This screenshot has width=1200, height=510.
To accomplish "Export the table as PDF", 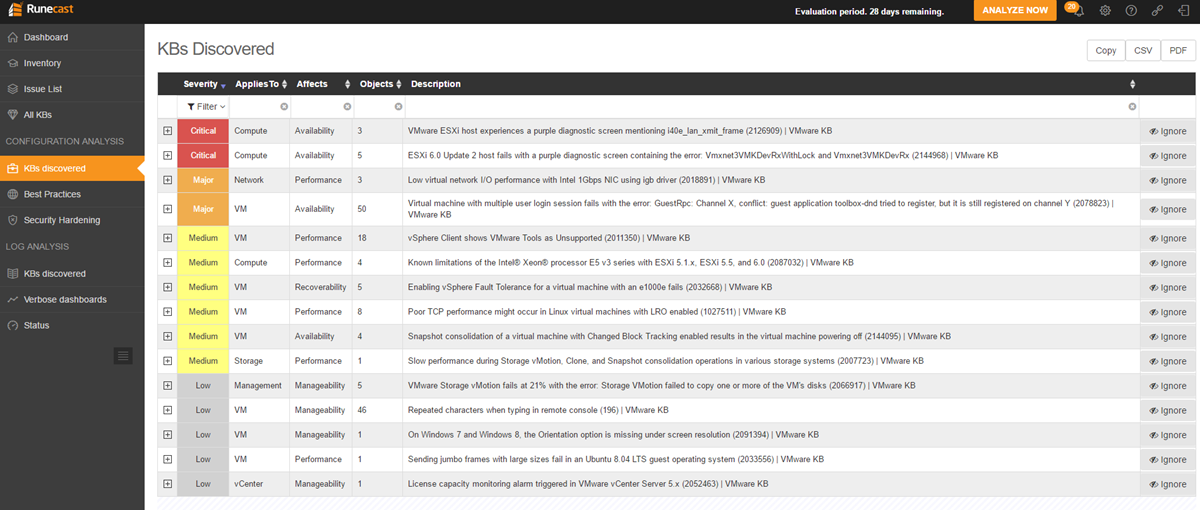I will coord(1177,51).
